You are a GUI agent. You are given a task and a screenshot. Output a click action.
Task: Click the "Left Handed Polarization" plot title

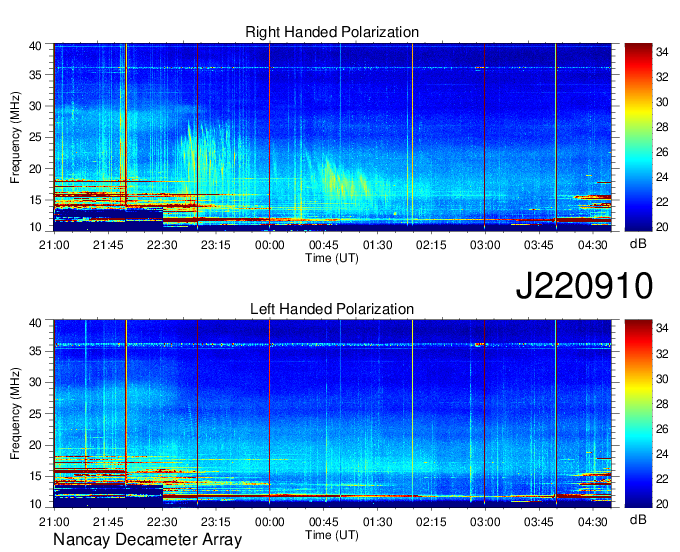[x=332, y=309]
